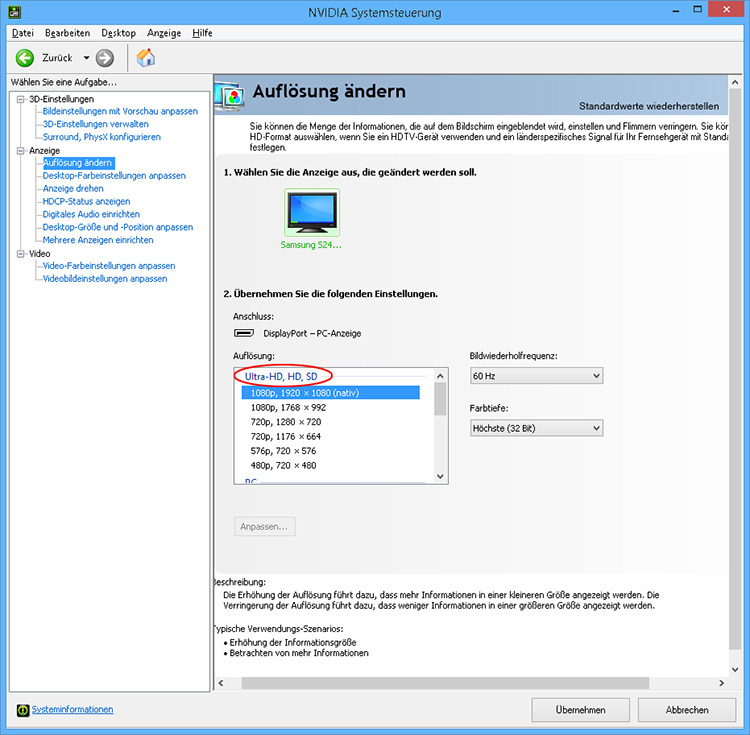
Task: Click the Übernehmen button
Action: (580, 710)
